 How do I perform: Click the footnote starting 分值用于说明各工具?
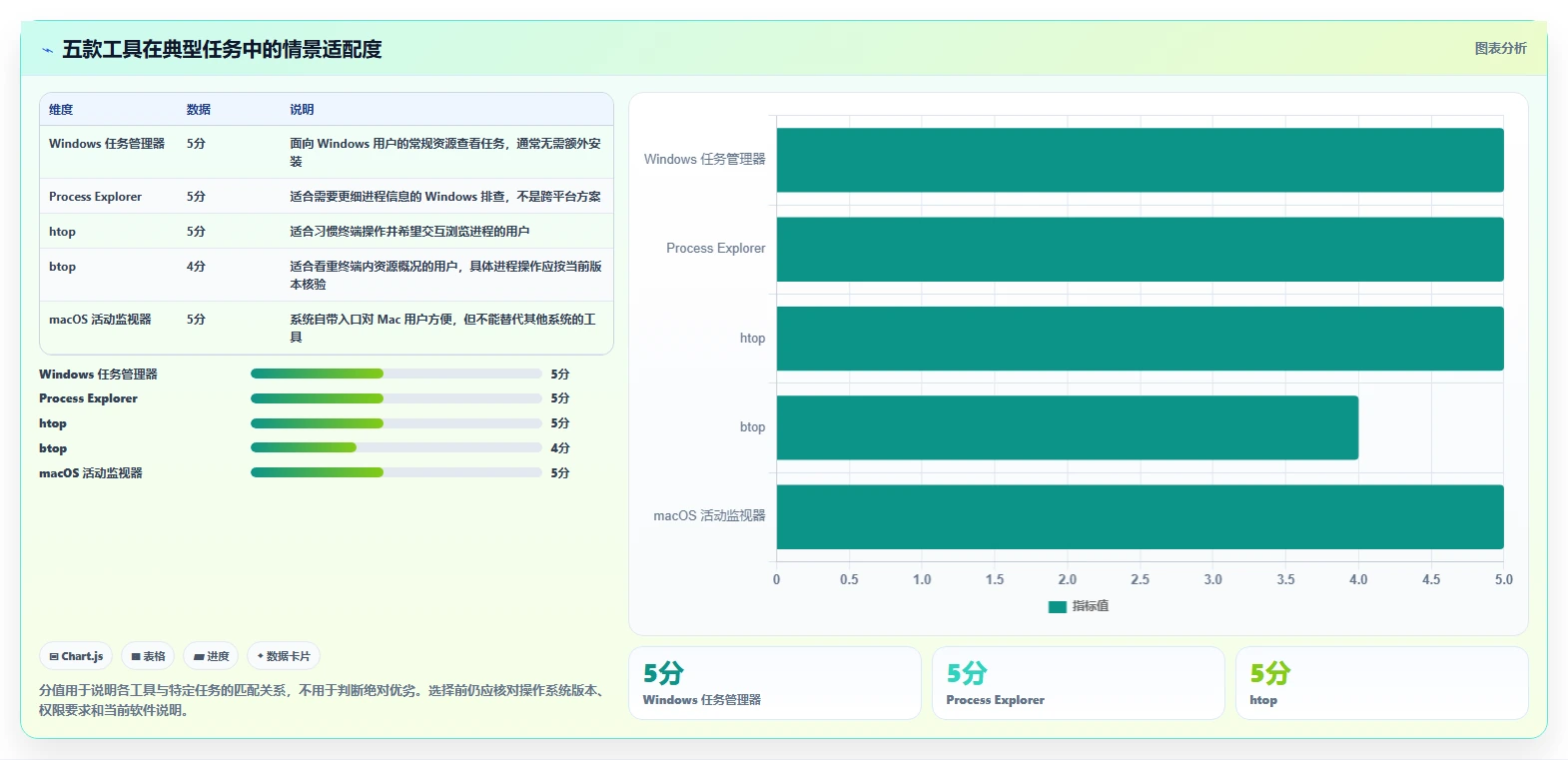[x=325, y=700]
